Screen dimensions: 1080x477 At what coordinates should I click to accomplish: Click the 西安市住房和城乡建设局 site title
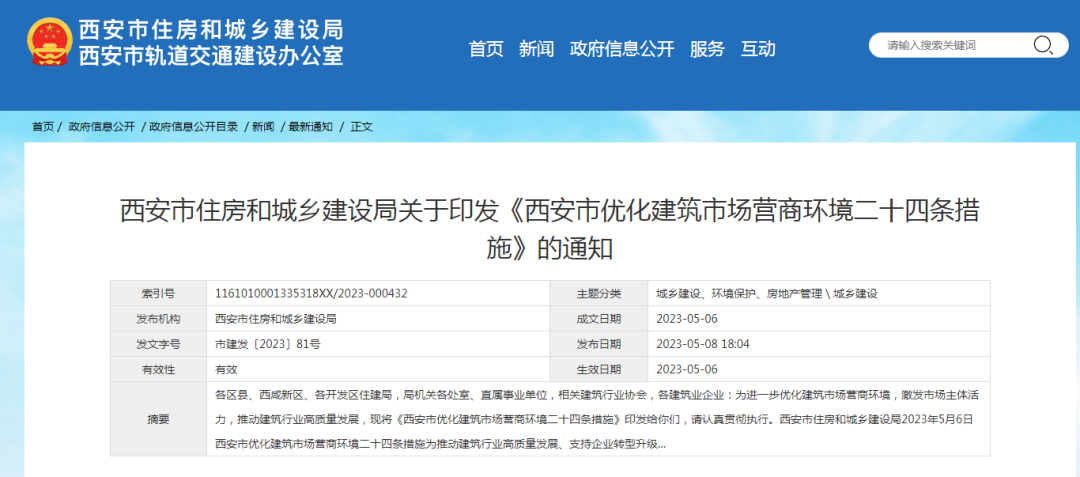tap(211, 30)
